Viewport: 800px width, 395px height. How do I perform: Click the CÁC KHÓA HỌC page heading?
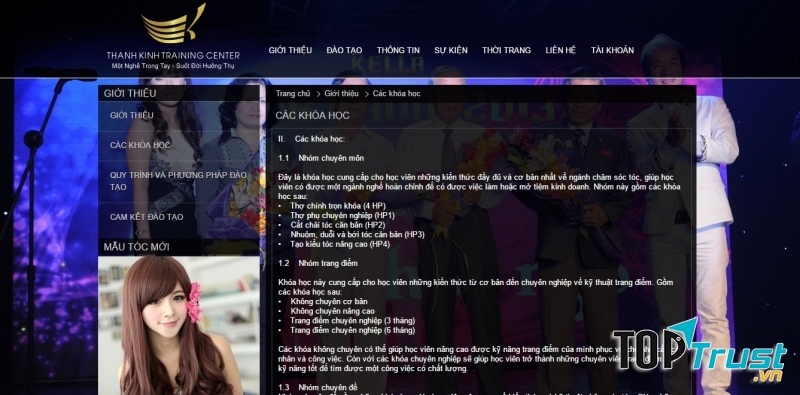313,115
